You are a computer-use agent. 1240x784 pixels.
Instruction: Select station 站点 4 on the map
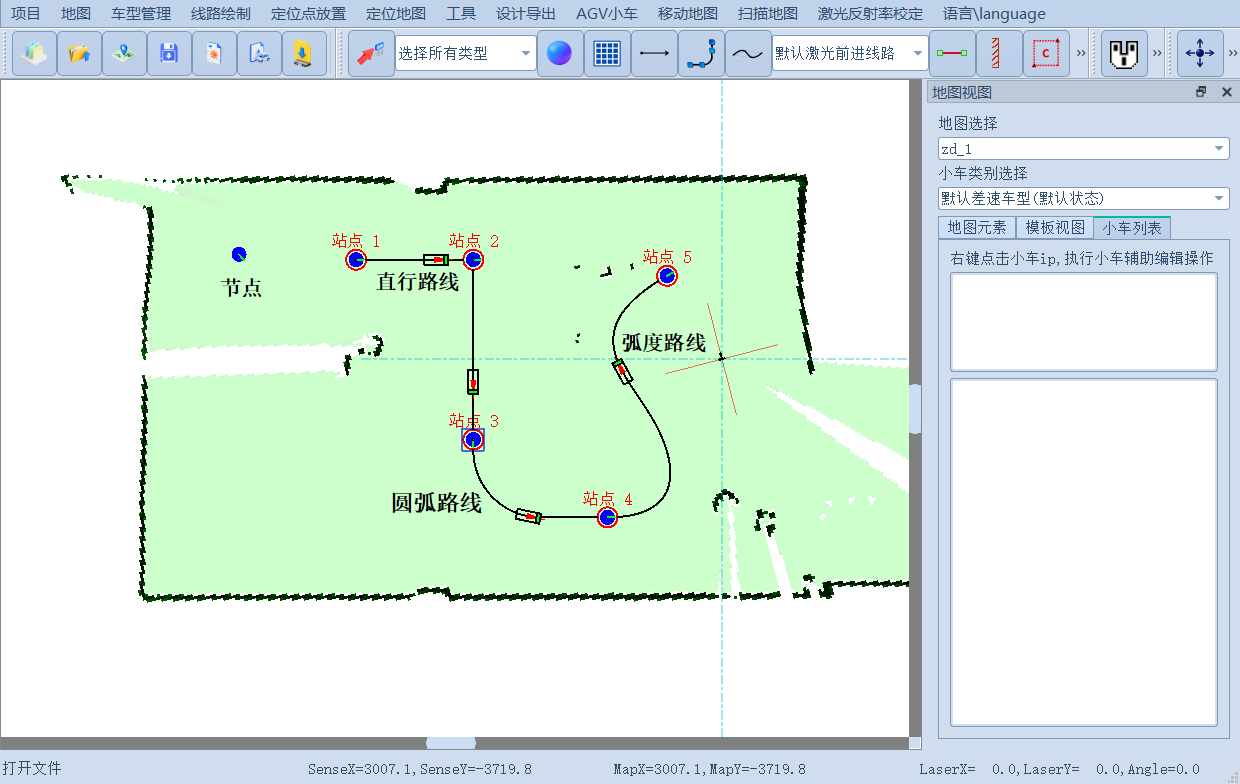607,517
